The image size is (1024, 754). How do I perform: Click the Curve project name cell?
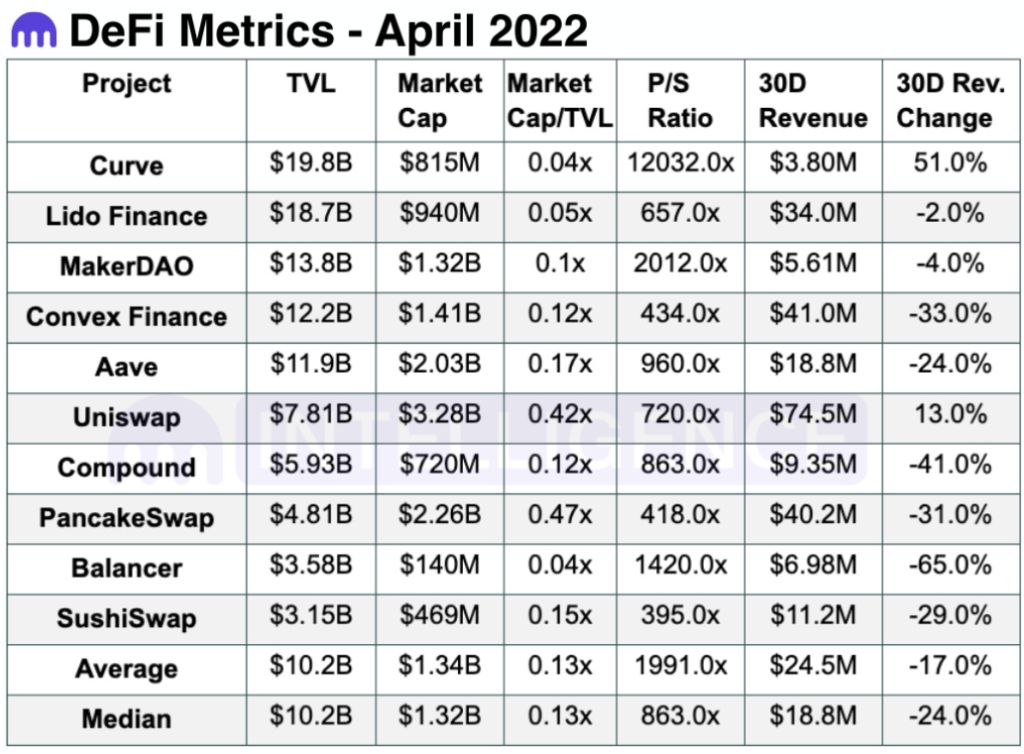[127, 166]
